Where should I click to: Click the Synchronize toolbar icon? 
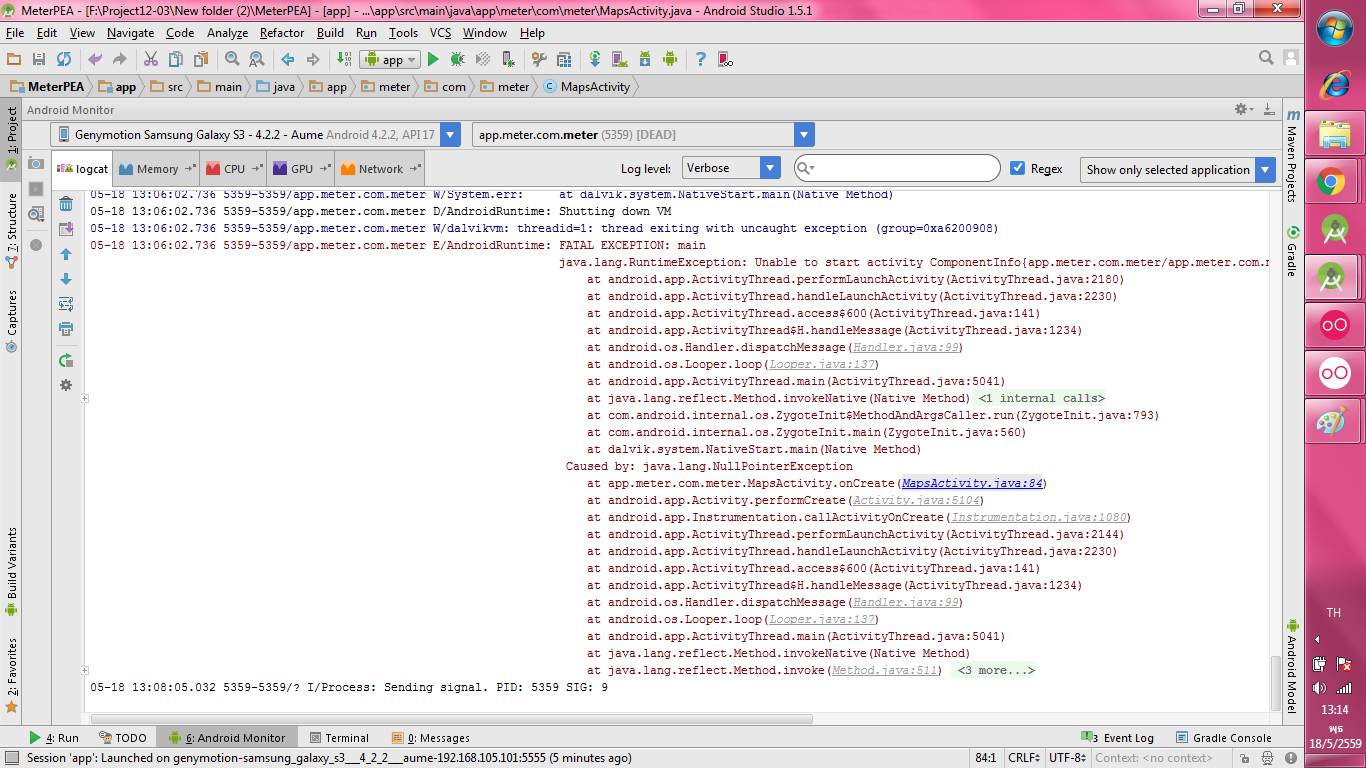64,60
